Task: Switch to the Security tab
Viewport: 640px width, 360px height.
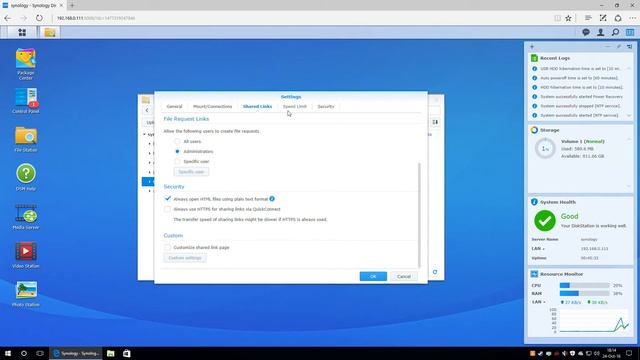Action: [326, 107]
